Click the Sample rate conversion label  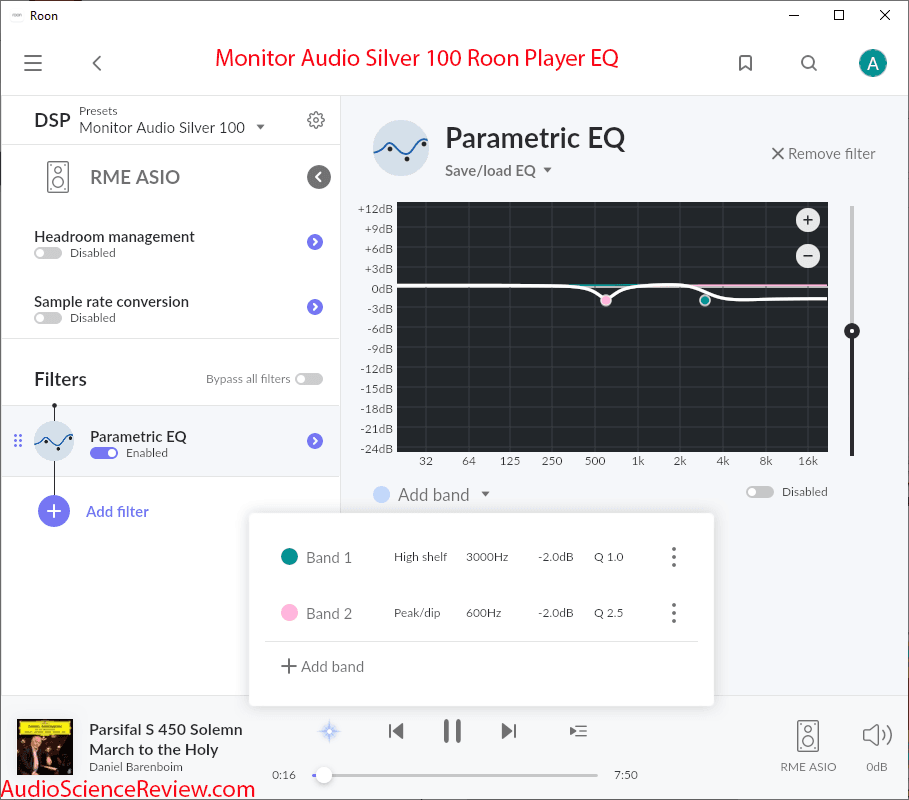pos(111,301)
